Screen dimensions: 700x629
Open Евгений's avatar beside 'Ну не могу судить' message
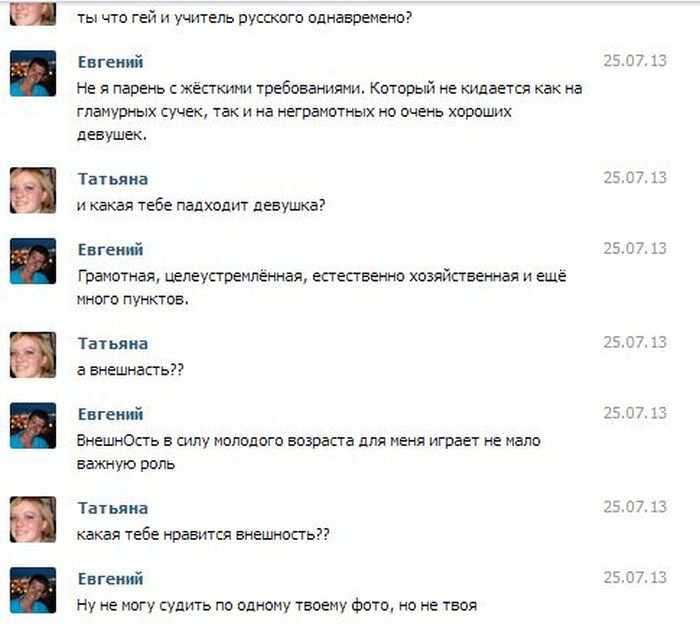33,590
